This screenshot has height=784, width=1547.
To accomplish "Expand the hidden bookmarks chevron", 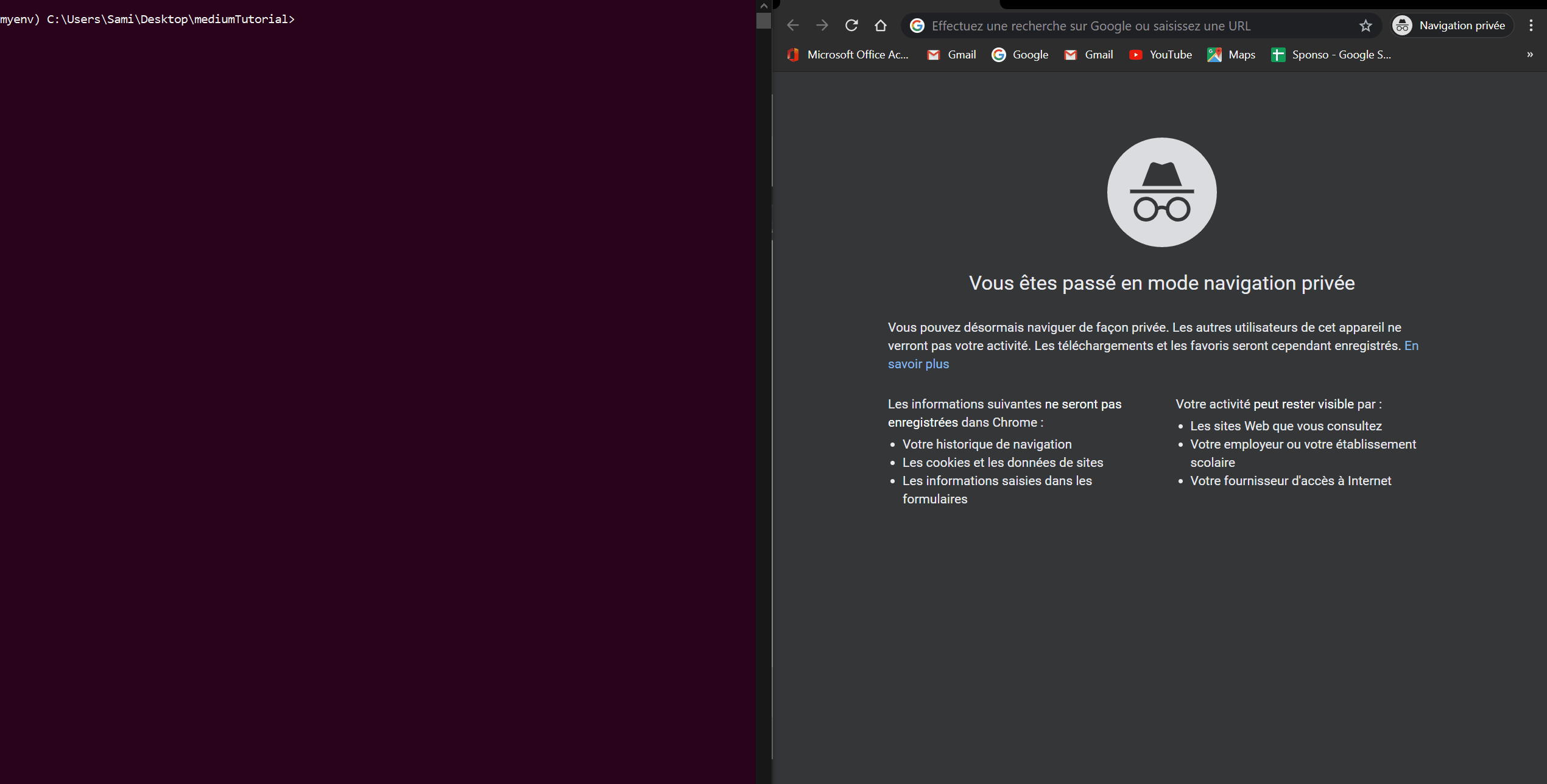I will 1529,54.
